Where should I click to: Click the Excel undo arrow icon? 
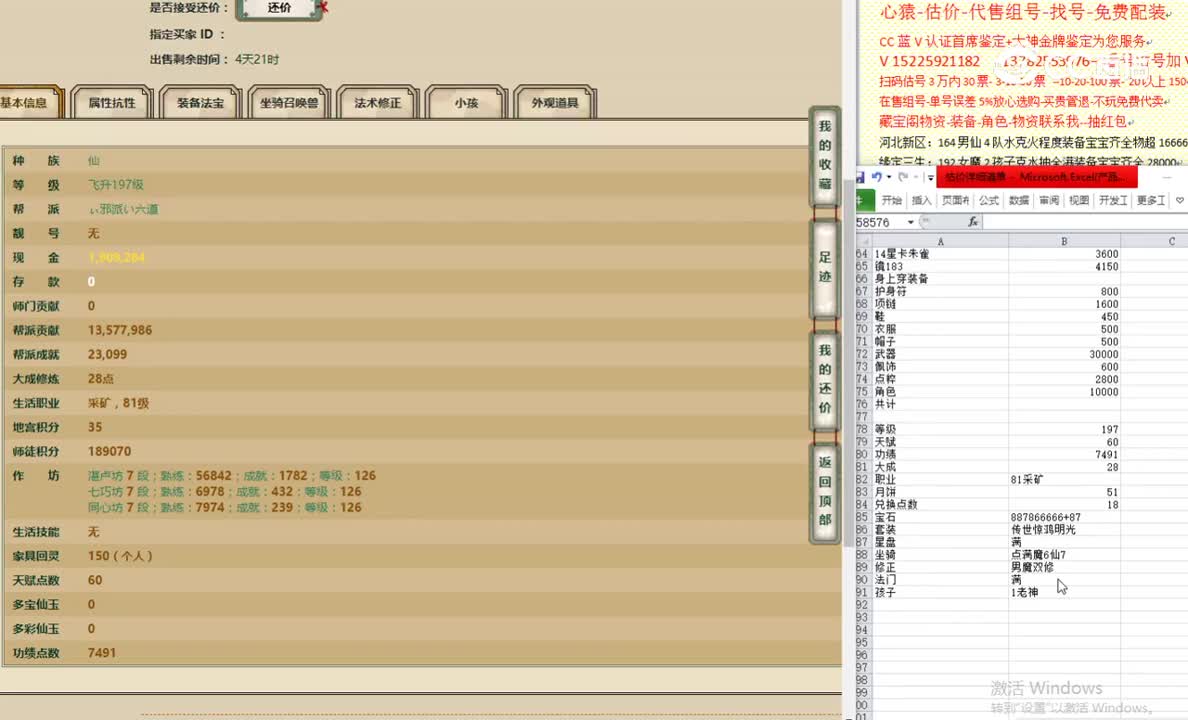click(x=877, y=177)
